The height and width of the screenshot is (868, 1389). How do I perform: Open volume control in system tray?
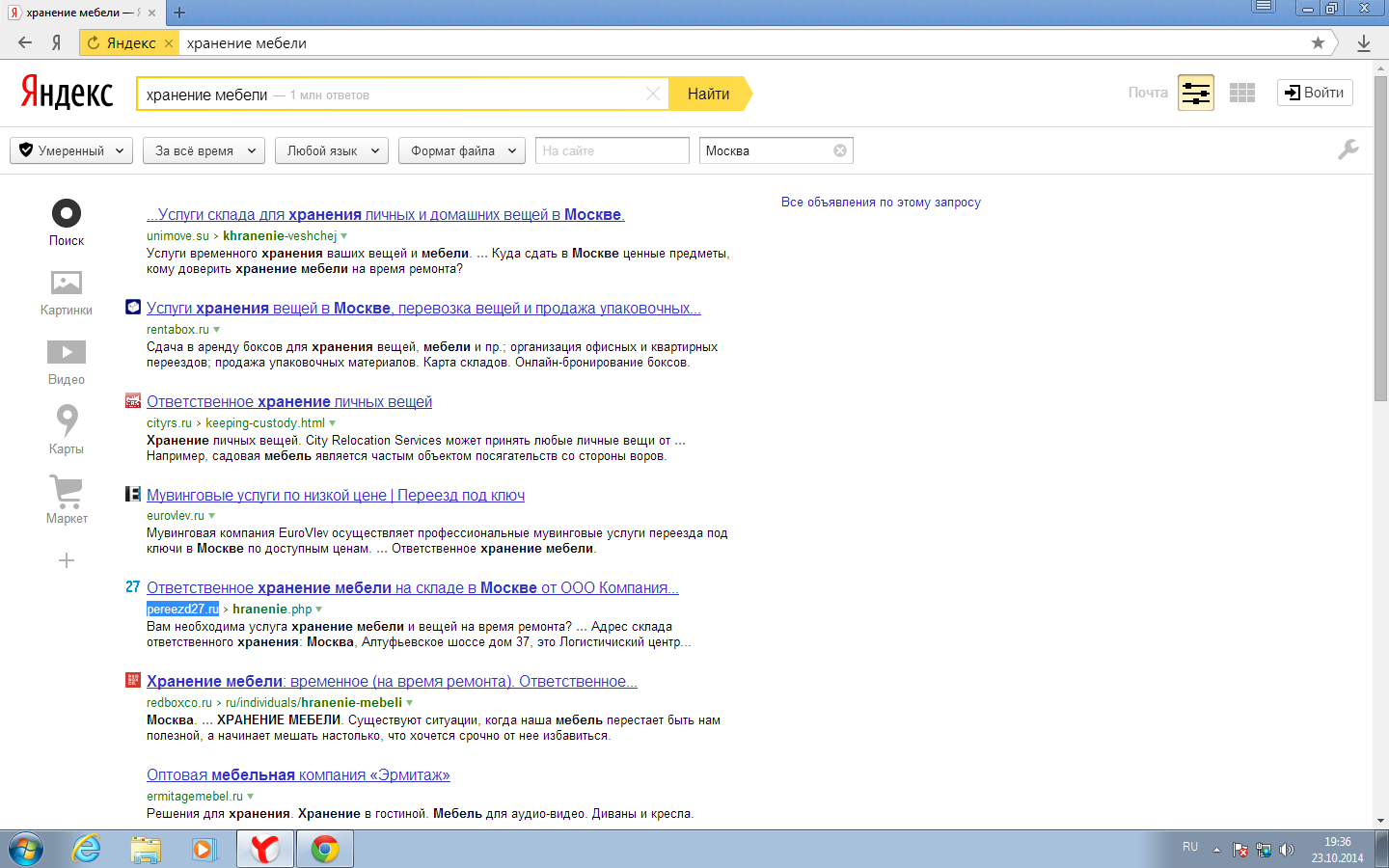(x=1286, y=850)
